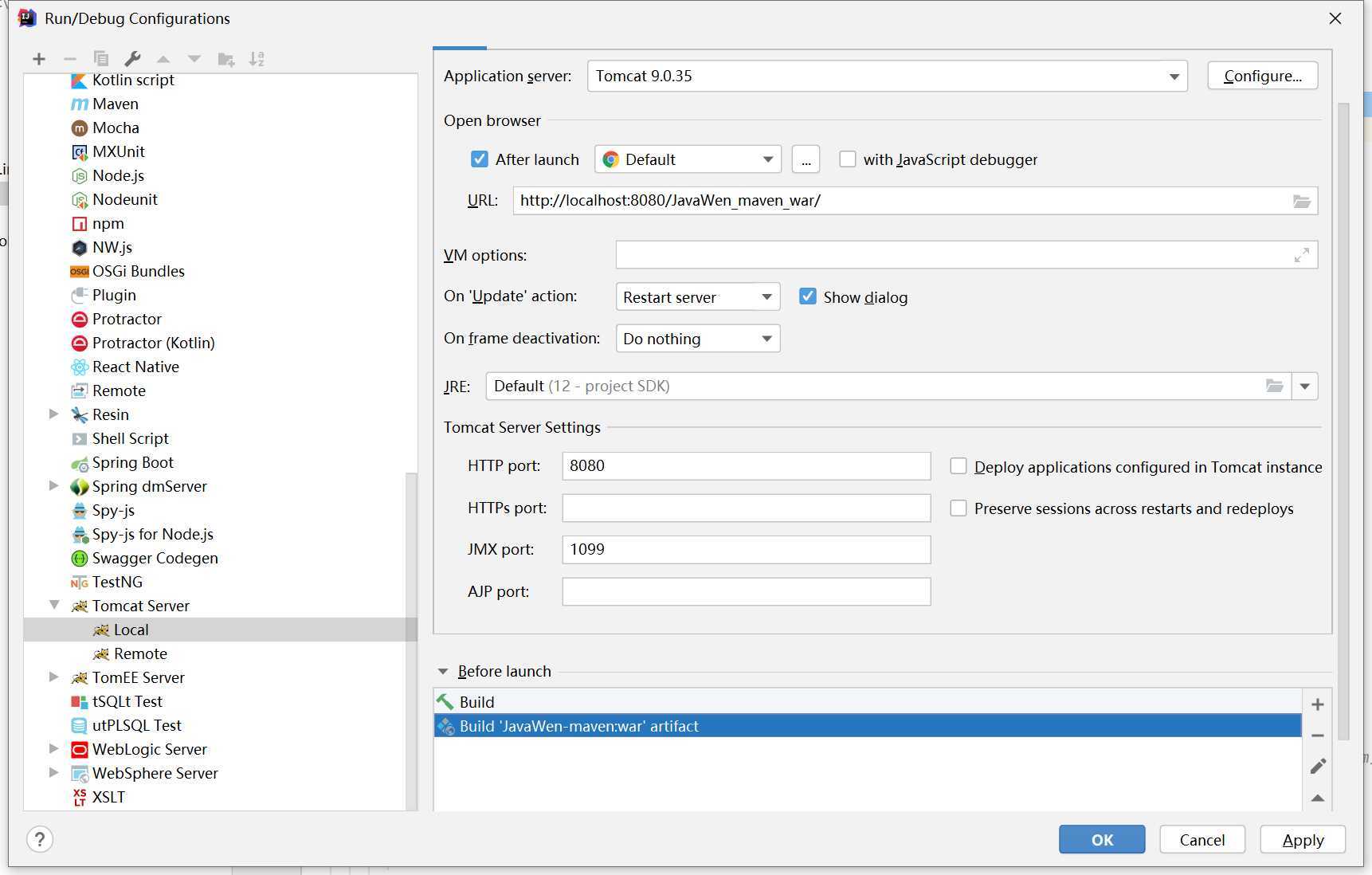Select the TestNG template

(x=117, y=582)
